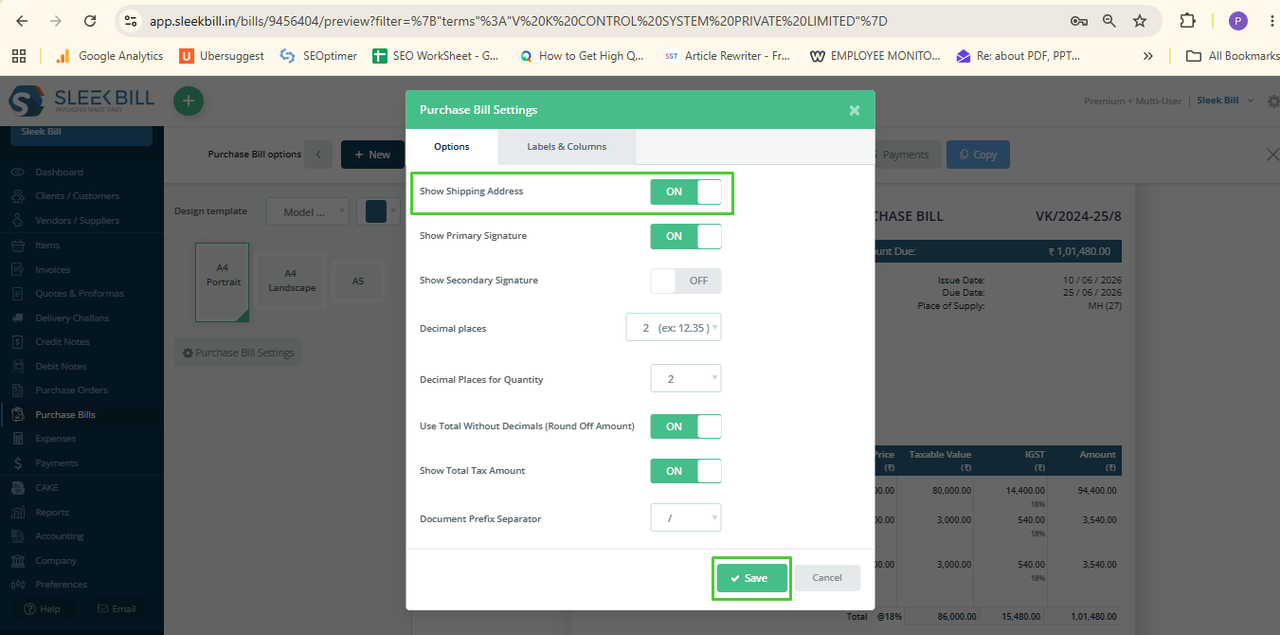Open the Decimal Places for Quantity dropdown
The height and width of the screenshot is (635, 1280).
tap(685, 379)
